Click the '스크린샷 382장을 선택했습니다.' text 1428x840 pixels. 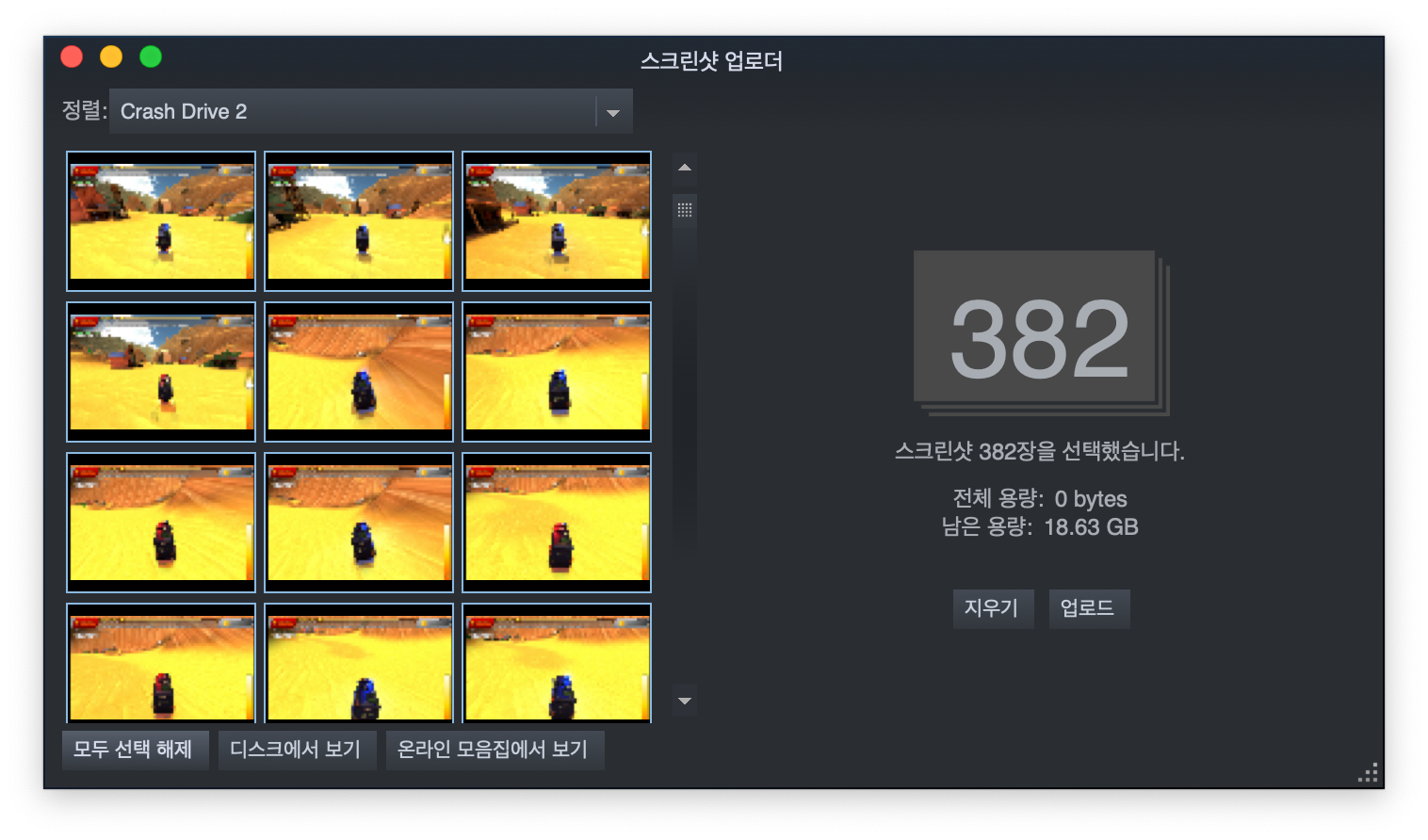tap(1040, 451)
